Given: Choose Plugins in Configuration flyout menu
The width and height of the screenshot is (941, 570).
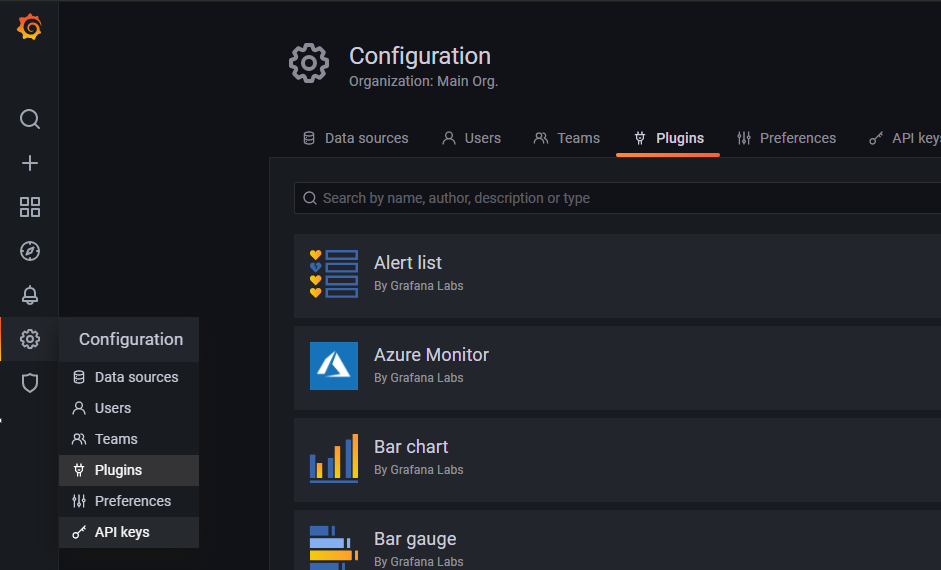Looking at the screenshot, I should tap(128, 470).
